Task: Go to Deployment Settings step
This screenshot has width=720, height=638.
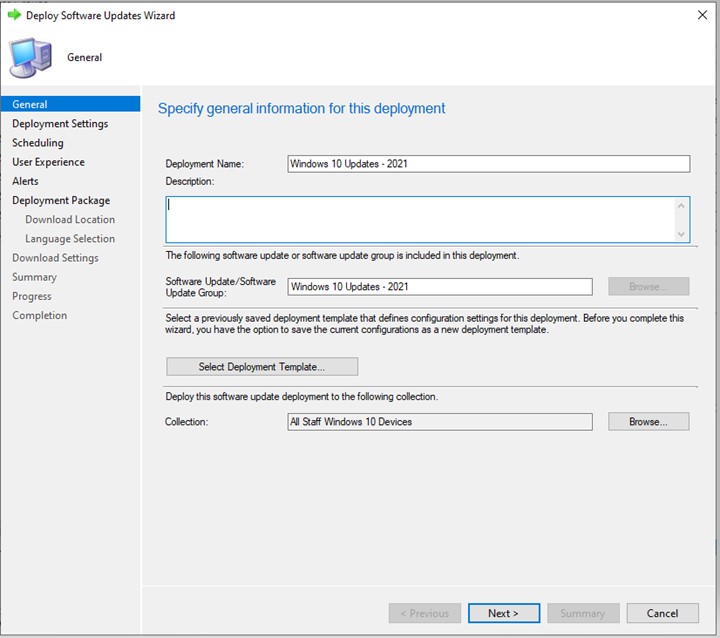Action: click(x=60, y=124)
